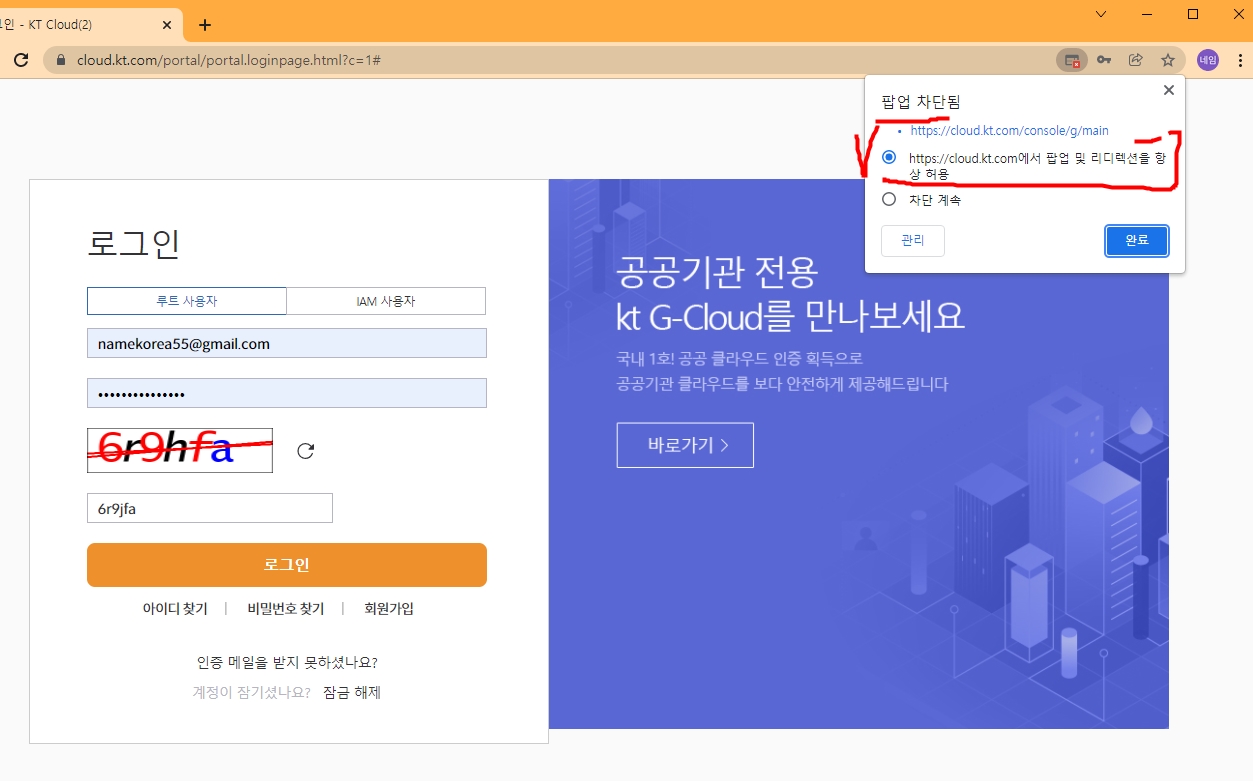View site info lock icon

click(x=60, y=60)
